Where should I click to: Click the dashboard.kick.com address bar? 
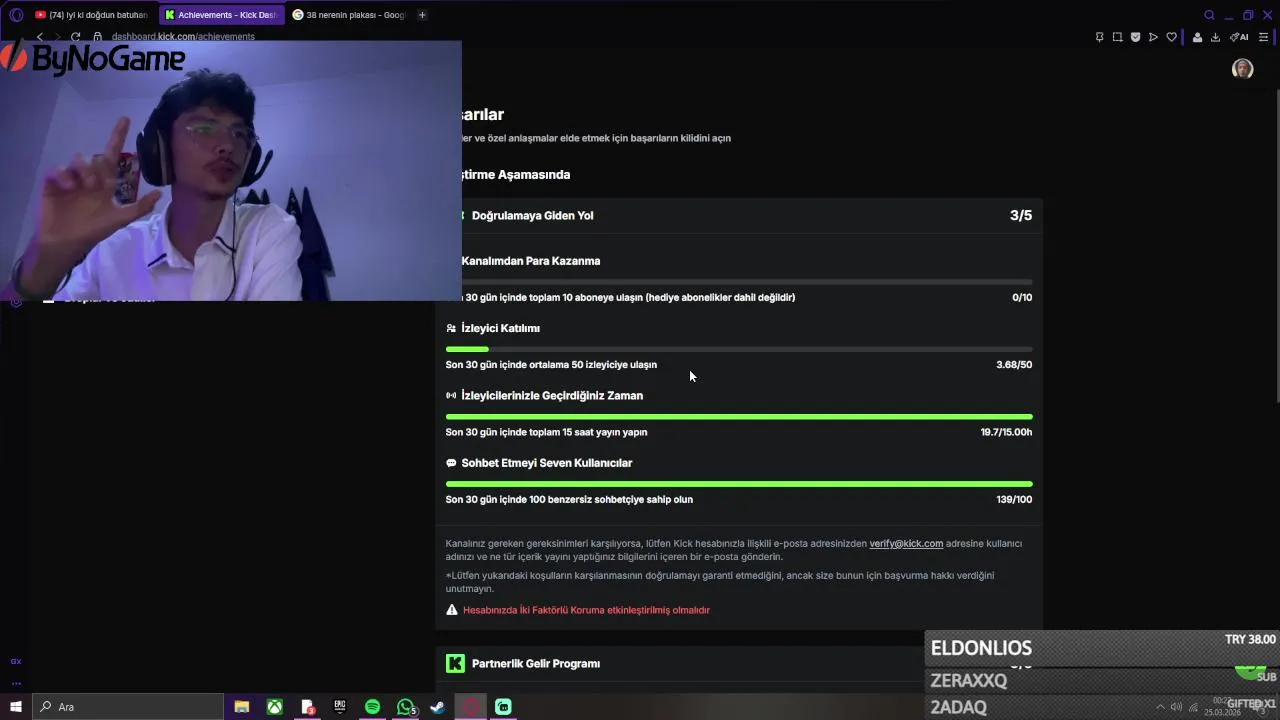(x=183, y=37)
